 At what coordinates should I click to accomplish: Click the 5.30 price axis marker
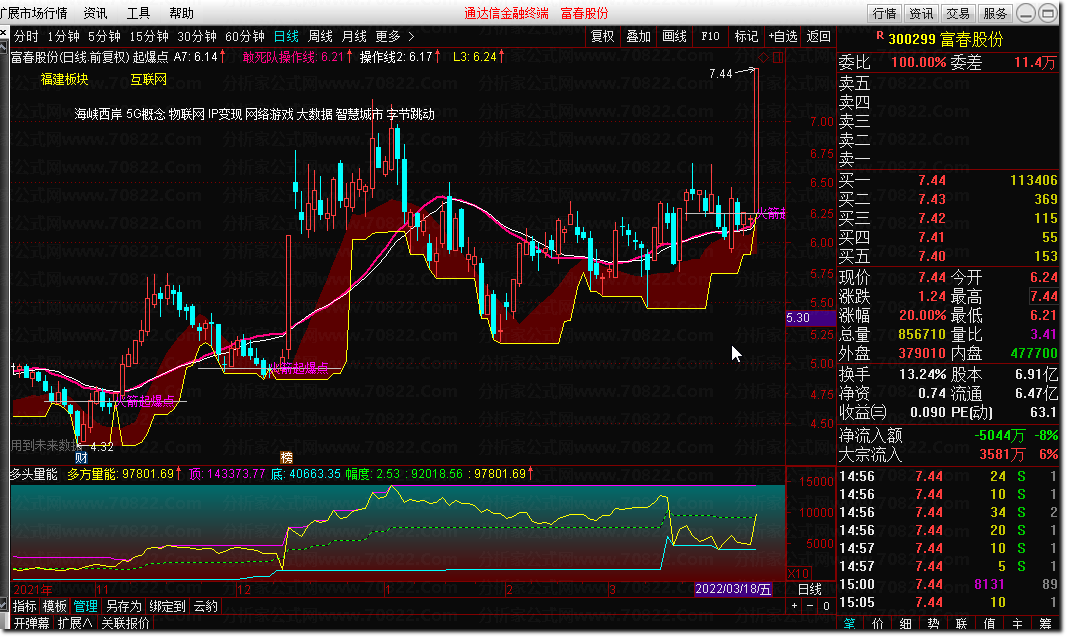pyautogui.click(x=810, y=317)
